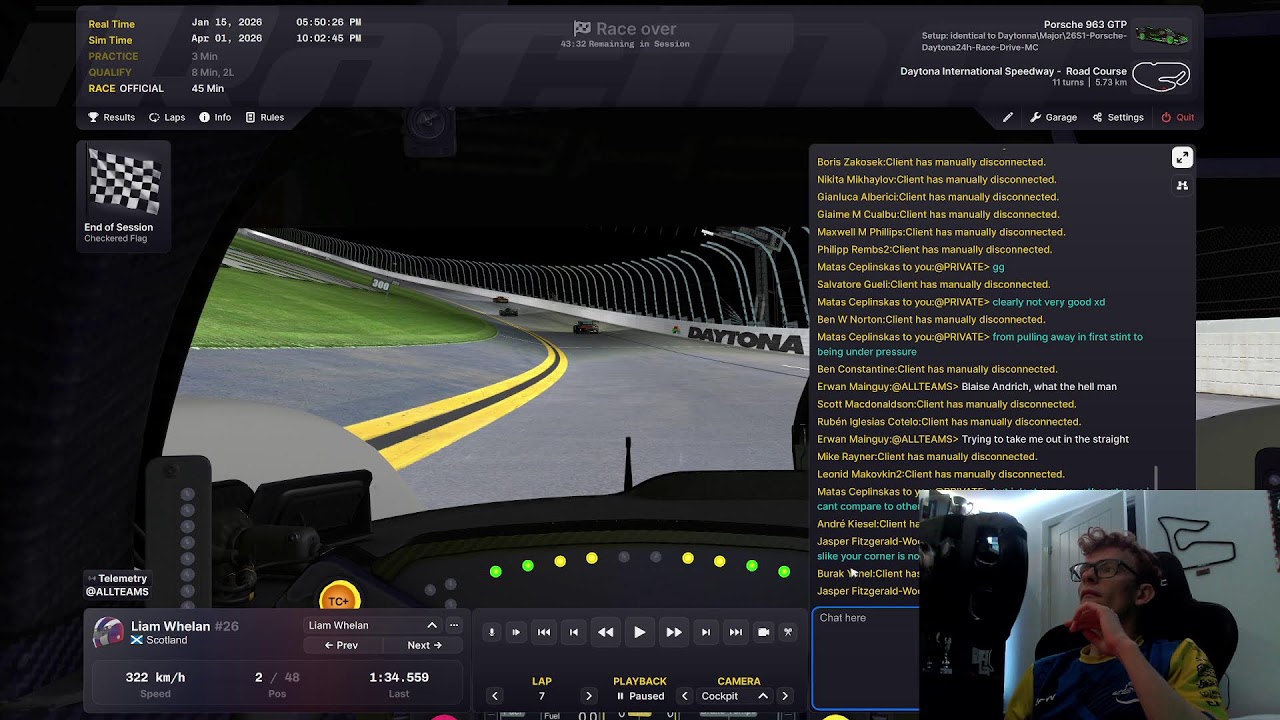Select the previous camera with the left arrow
Viewport: 1280px width, 720px height.
pos(685,696)
